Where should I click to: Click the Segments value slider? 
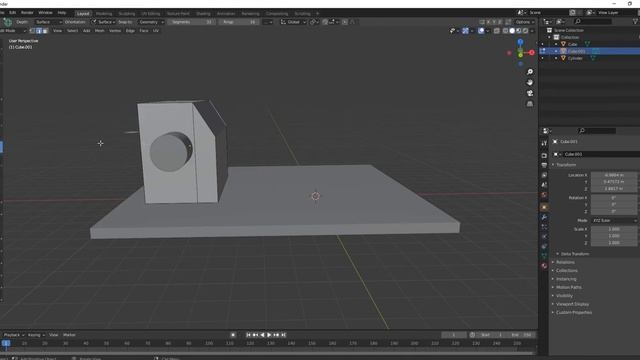pos(191,22)
